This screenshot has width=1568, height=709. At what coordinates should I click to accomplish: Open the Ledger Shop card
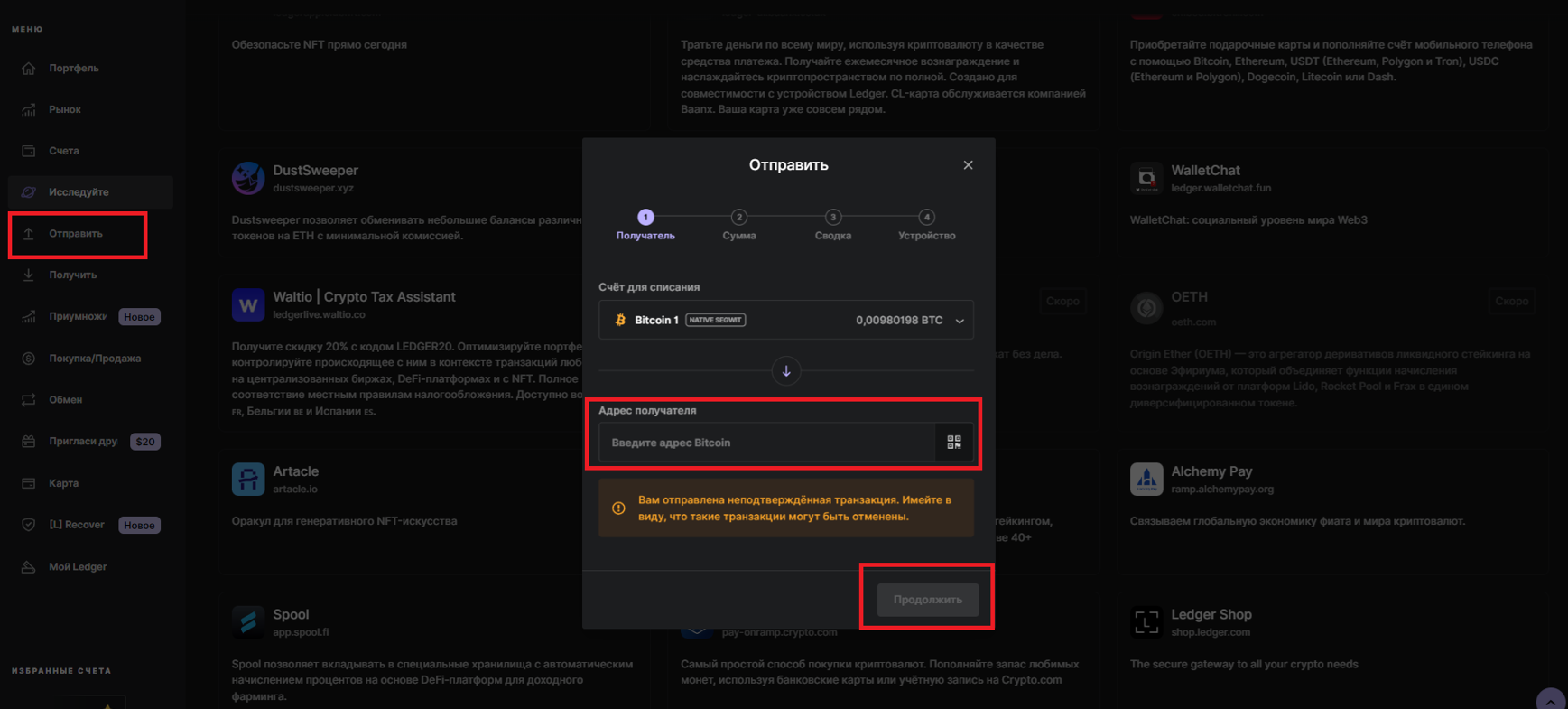[1332, 650]
